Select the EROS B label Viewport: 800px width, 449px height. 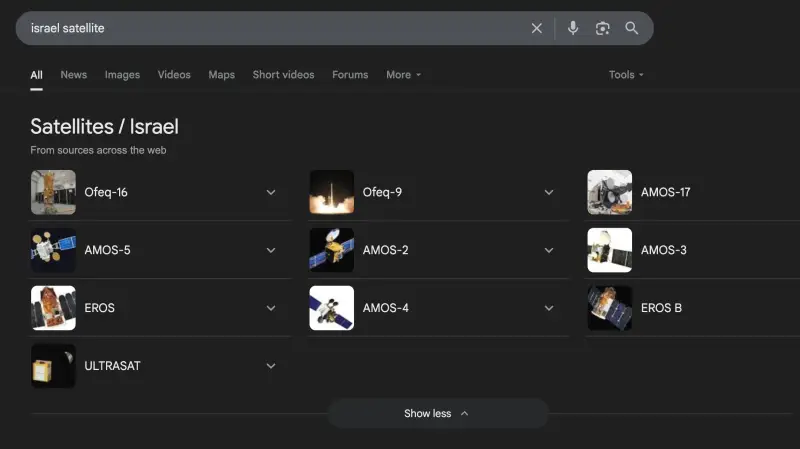[661, 308]
